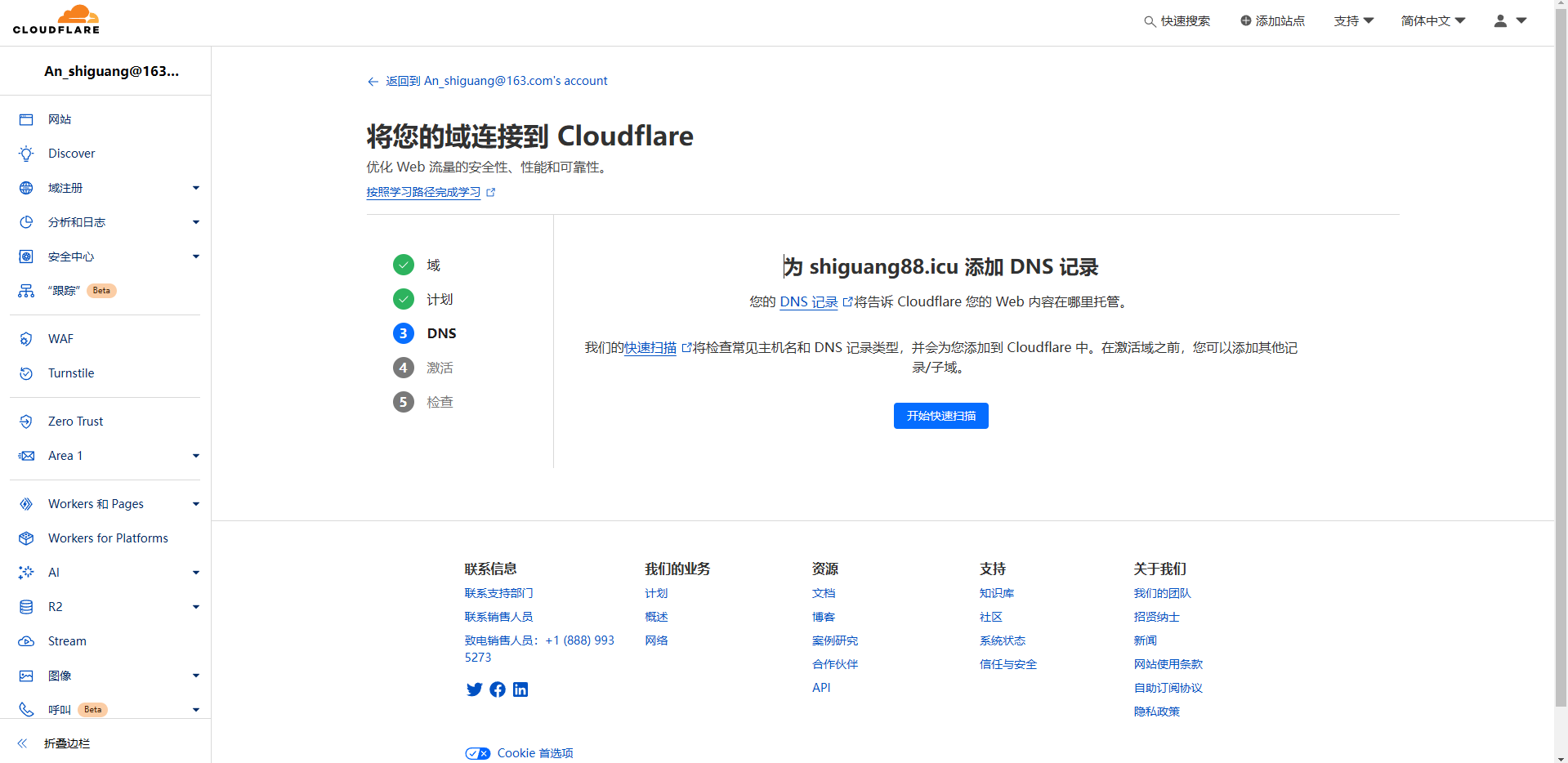Click the Stream cloud icon
Image resolution: width=1568 pixels, height=763 pixels.
(26, 641)
